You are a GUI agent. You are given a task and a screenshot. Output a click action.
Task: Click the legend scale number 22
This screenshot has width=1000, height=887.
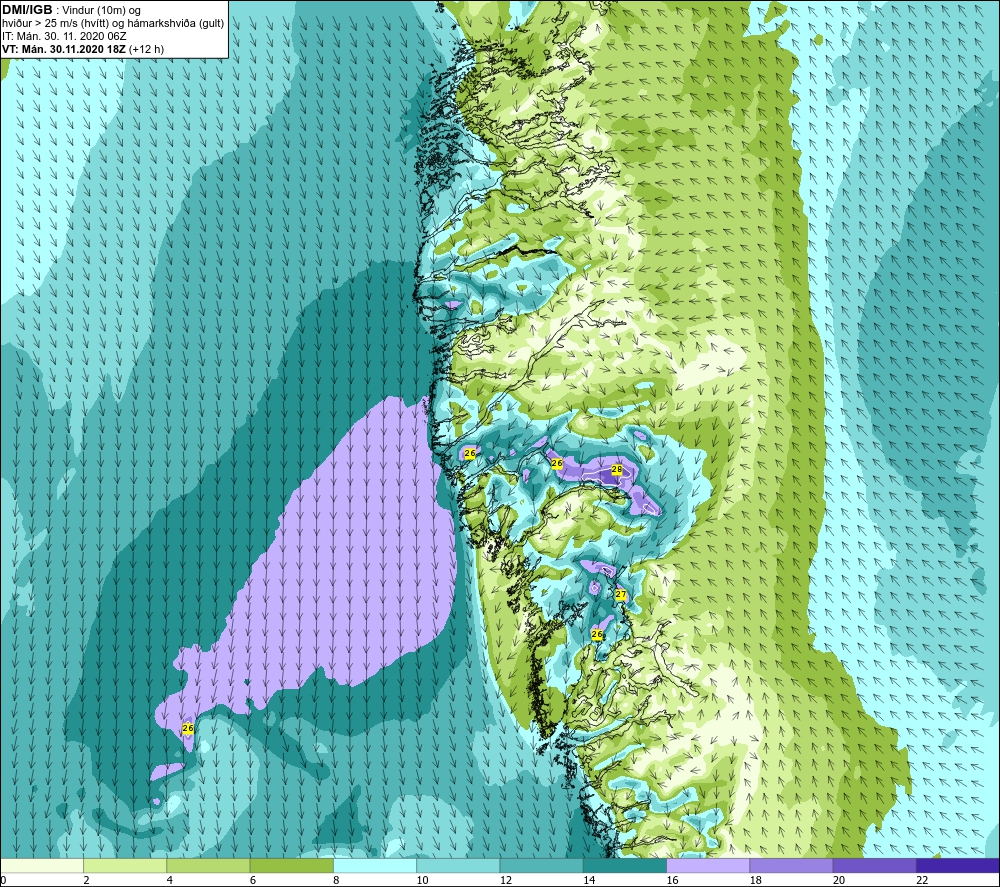[923, 881]
